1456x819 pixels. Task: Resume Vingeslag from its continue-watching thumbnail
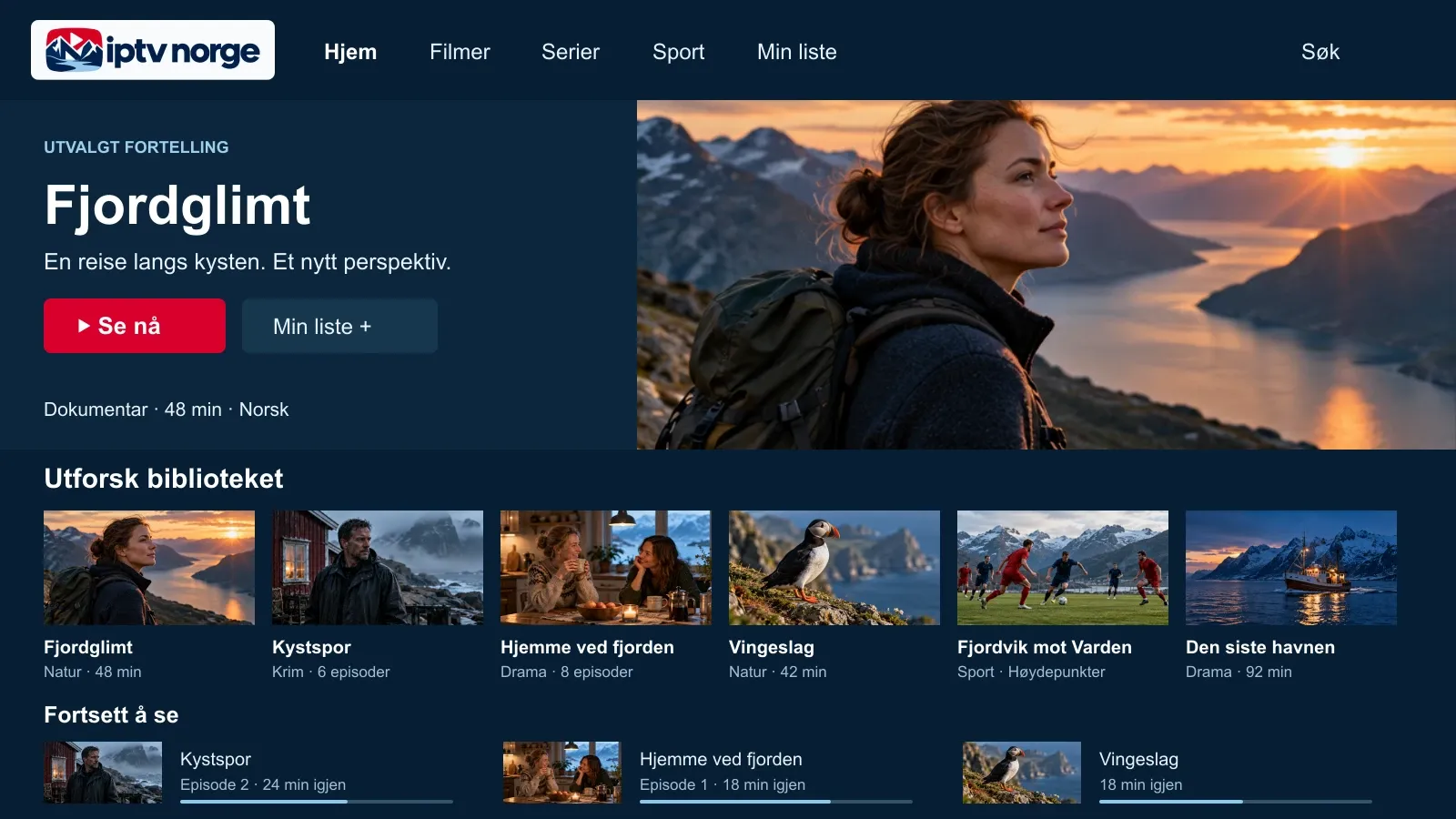click(1022, 773)
